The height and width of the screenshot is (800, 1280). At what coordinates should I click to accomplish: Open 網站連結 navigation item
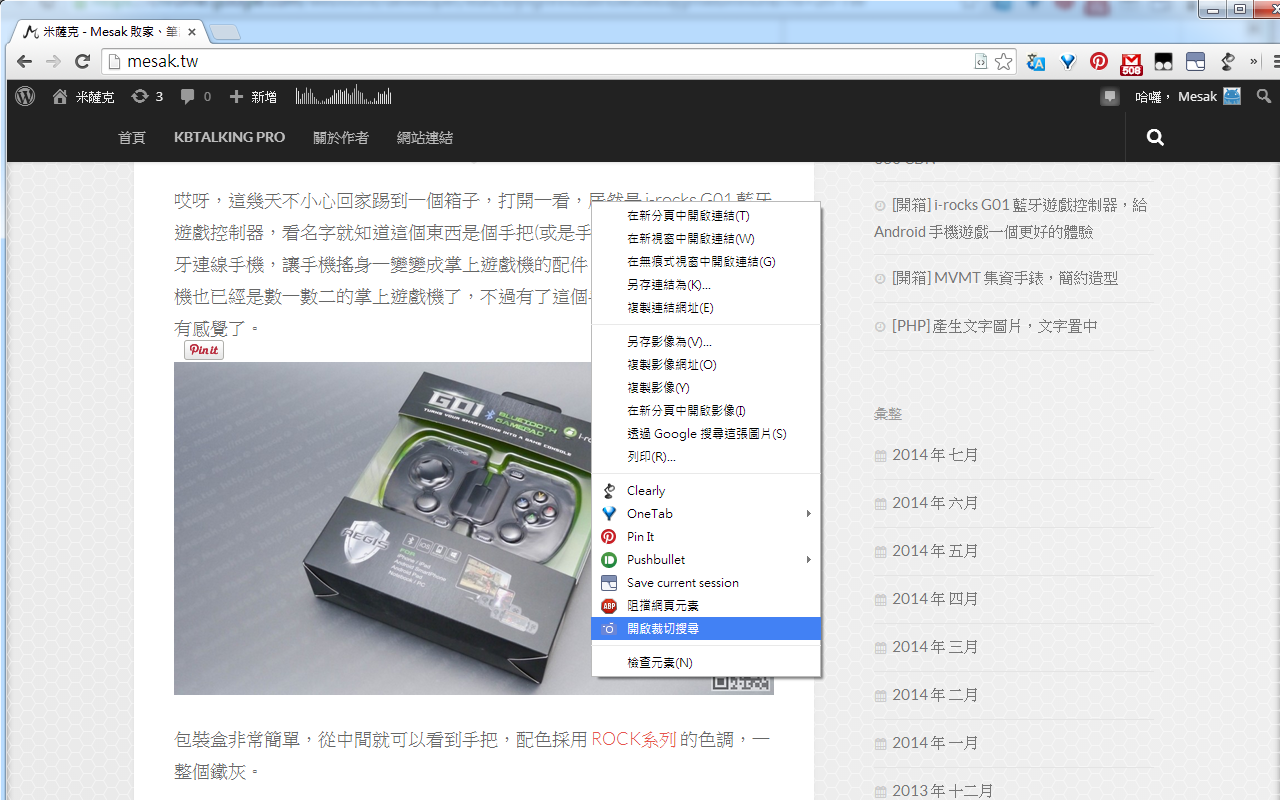tap(425, 137)
